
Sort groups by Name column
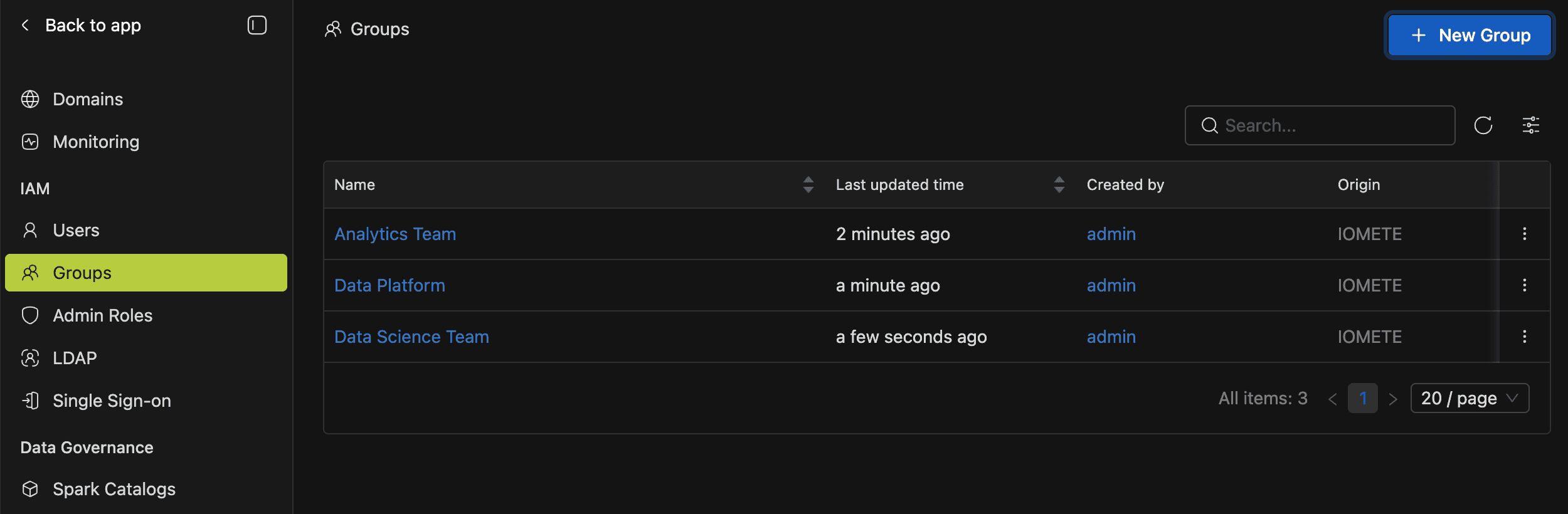(808, 185)
